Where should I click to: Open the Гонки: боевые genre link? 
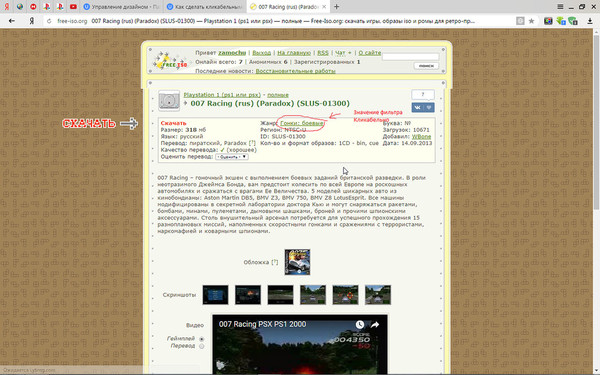(302, 123)
